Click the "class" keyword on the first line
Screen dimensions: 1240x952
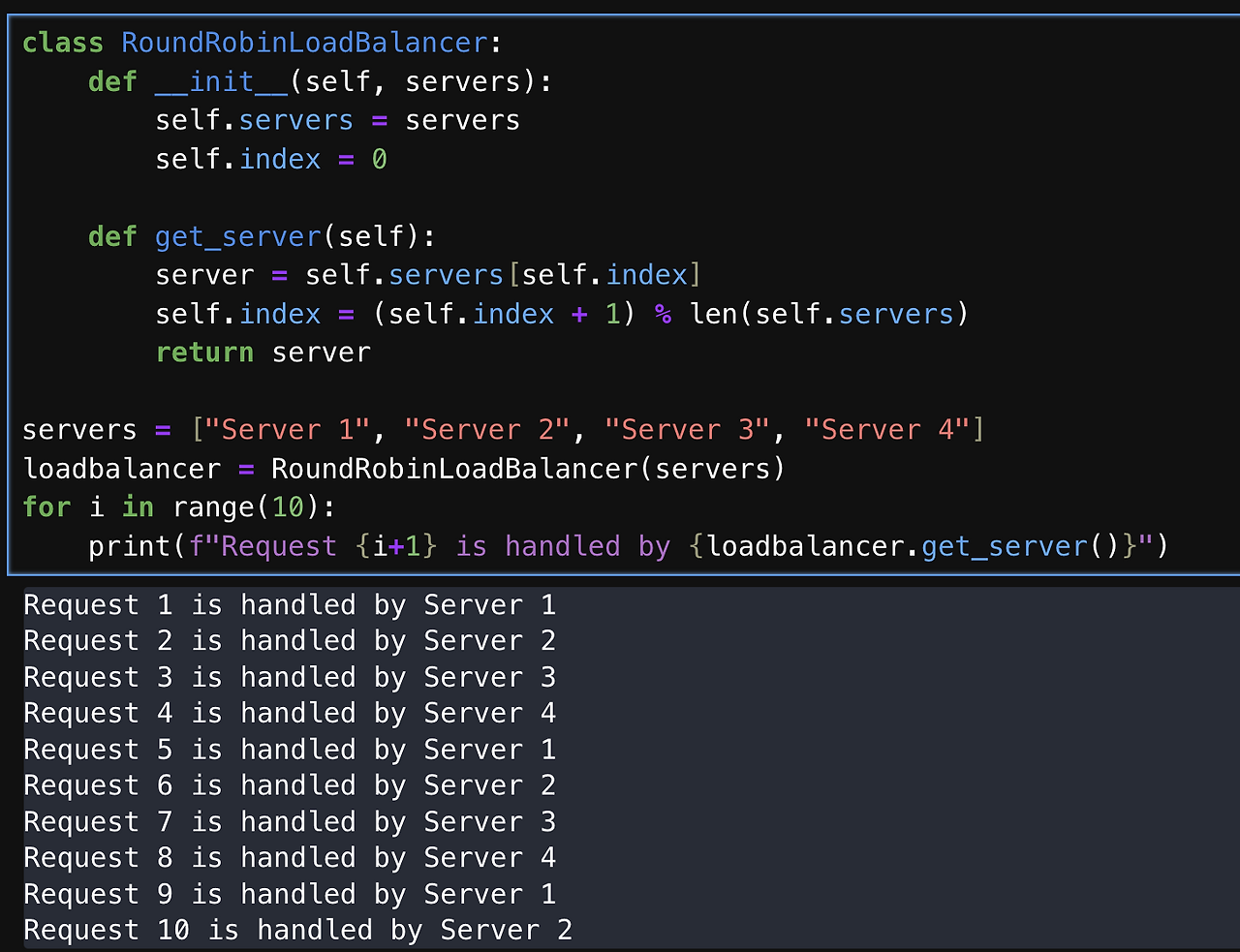point(63,43)
